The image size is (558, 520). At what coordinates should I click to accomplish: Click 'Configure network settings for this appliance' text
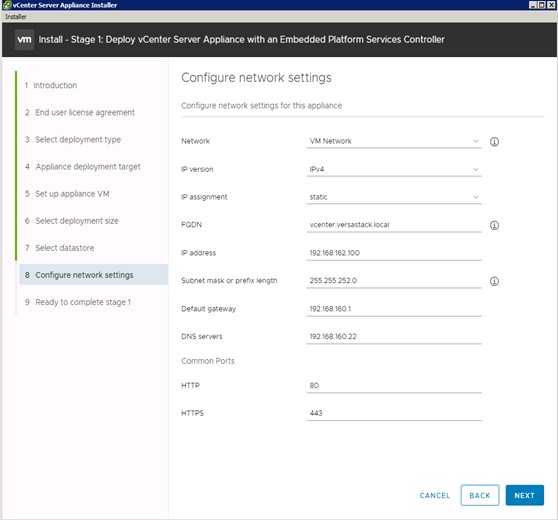262,106
